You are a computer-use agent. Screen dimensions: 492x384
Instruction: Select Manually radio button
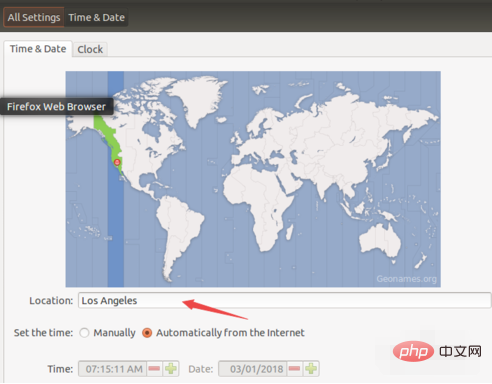click(x=84, y=333)
